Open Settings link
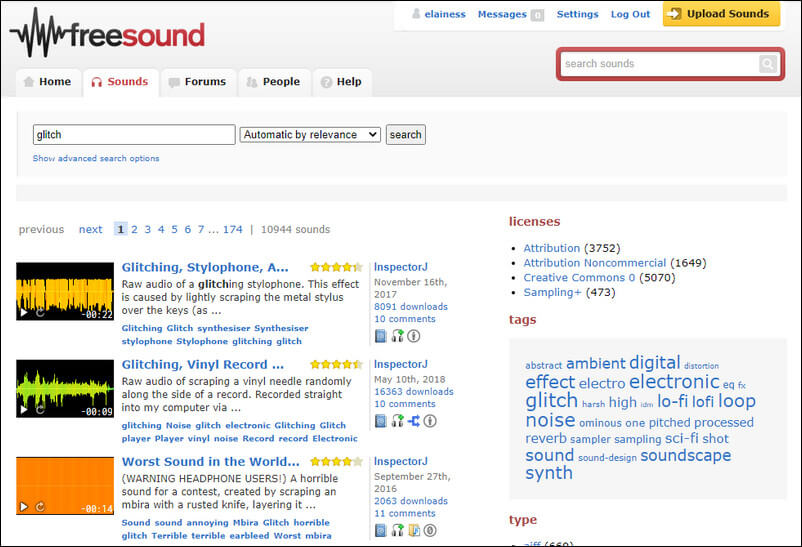Screen dimensions: 802x547 [577, 14]
